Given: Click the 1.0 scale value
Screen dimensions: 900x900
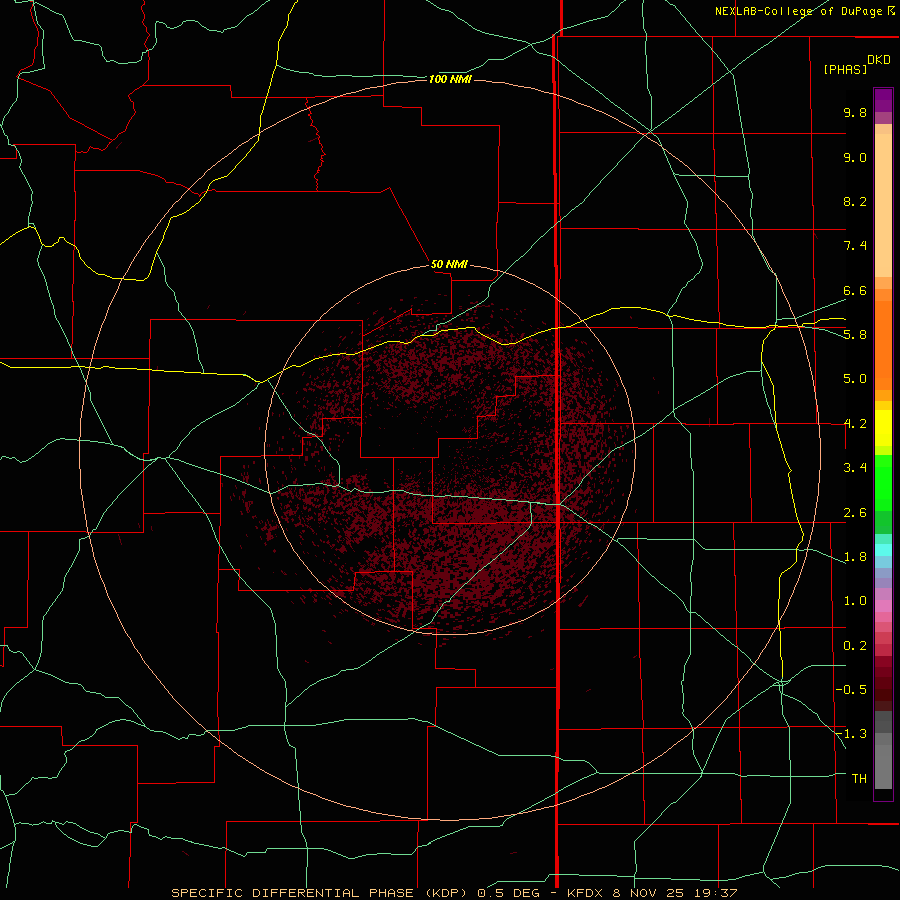Looking at the screenshot, I should pyautogui.click(x=855, y=601).
